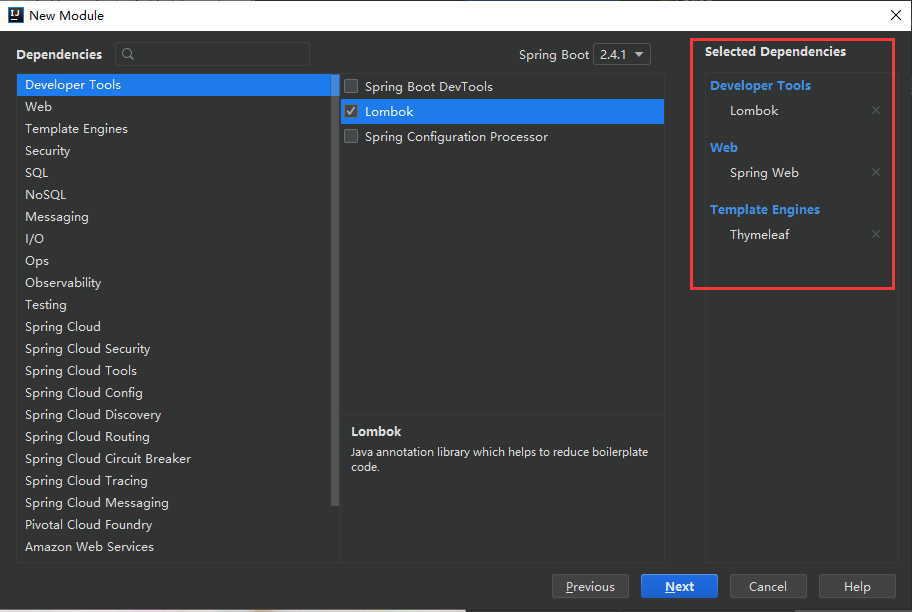The width and height of the screenshot is (912, 612).
Task: Select Spring Cloud Tools category
Action: pyautogui.click(x=173, y=371)
